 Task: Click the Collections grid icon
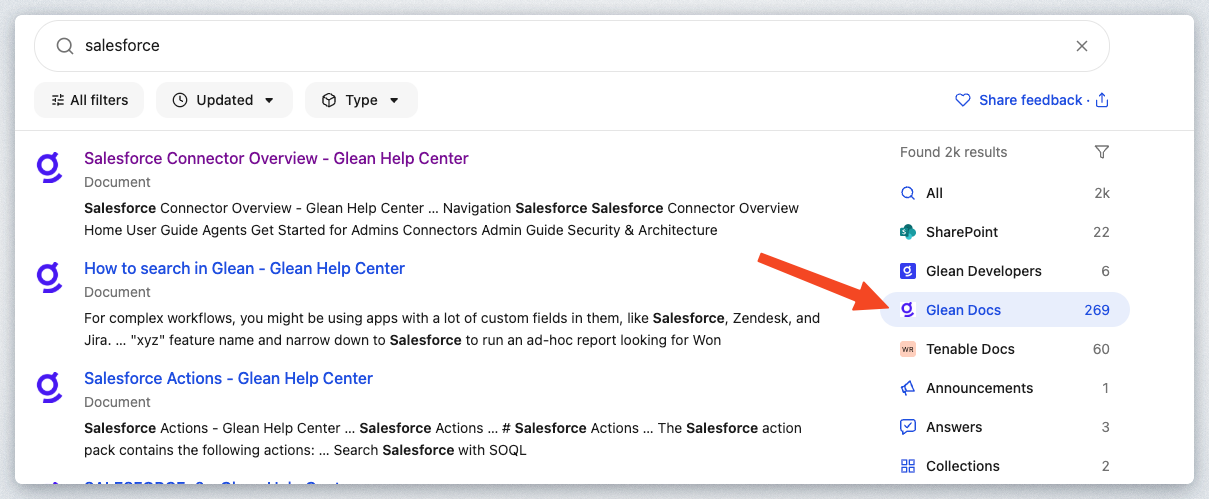908,466
